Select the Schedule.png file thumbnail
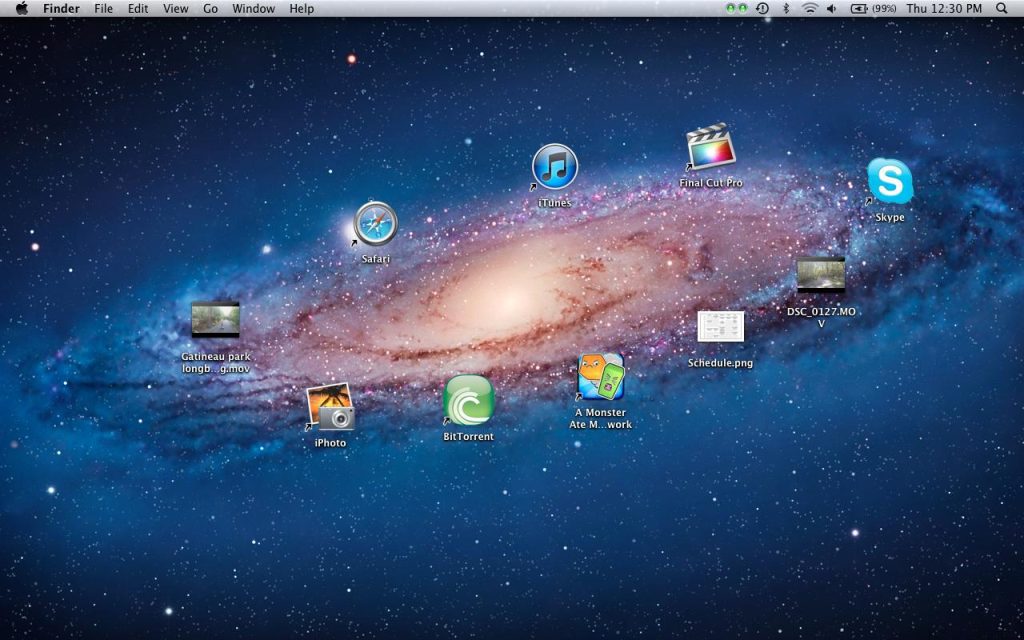The image size is (1024, 640). tap(720, 327)
